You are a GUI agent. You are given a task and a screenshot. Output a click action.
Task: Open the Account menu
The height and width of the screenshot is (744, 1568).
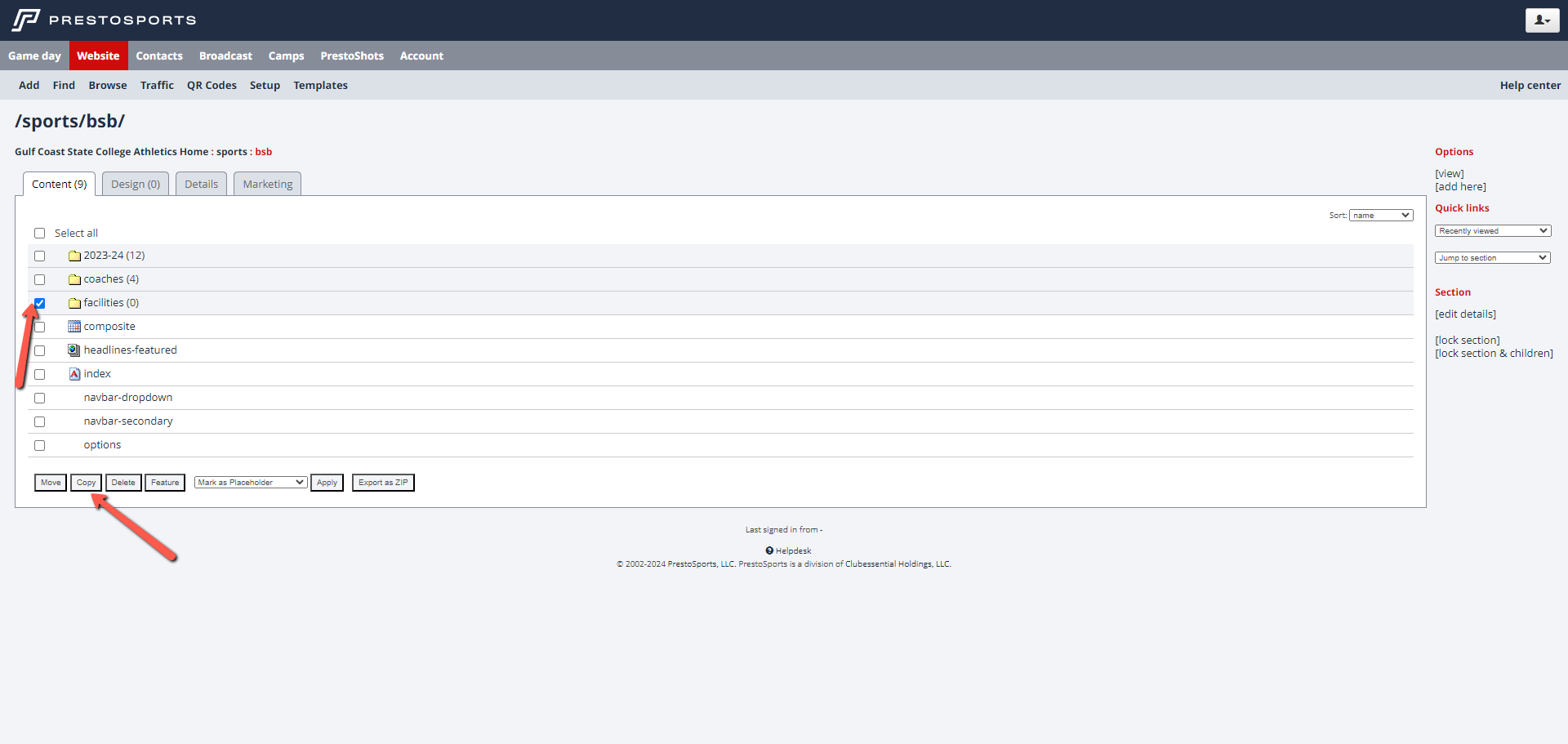tap(421, 56)
